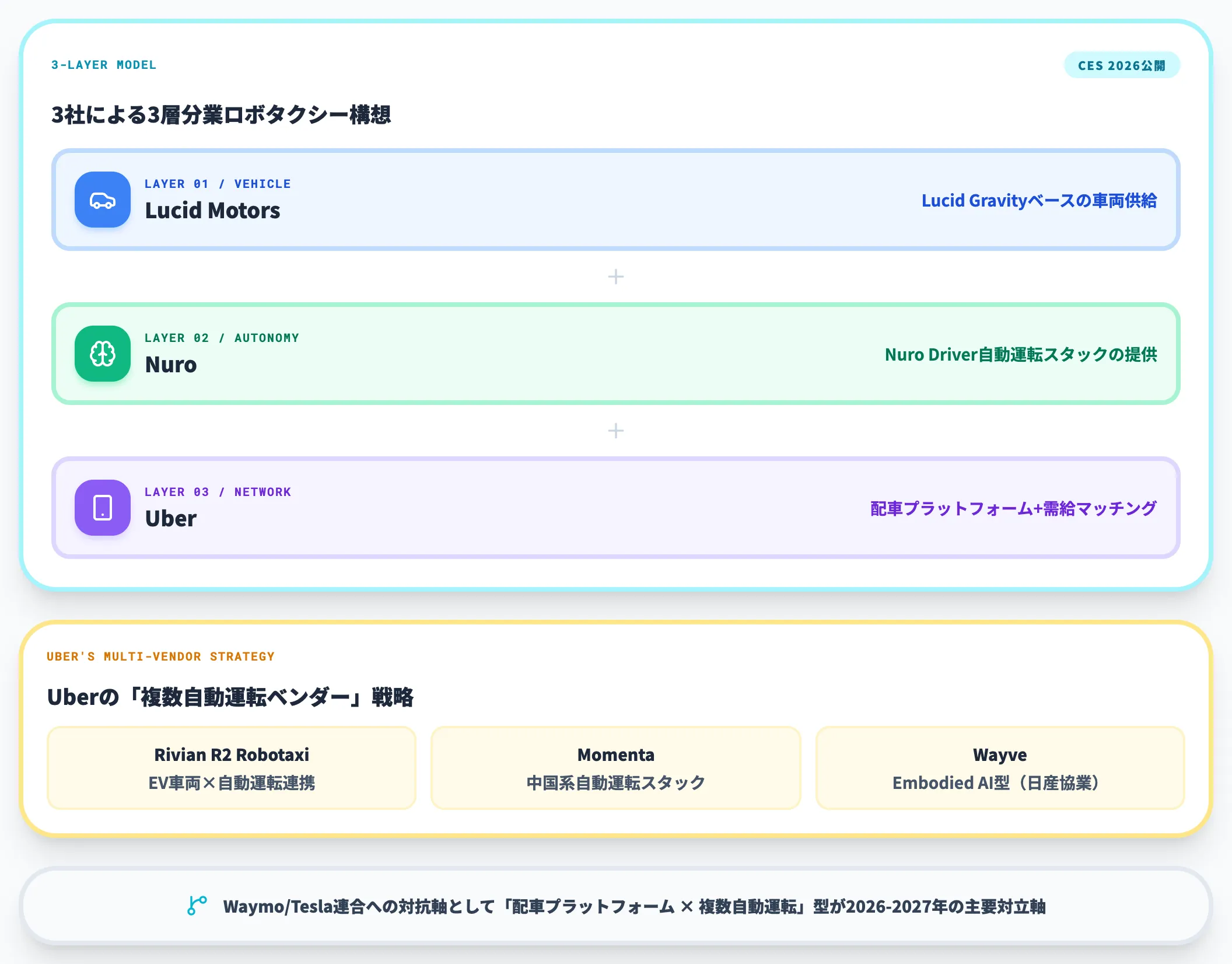Click the blue car icon for Lucid Motors
This screenshot has height=964, width=1232.
pos(103,200)
